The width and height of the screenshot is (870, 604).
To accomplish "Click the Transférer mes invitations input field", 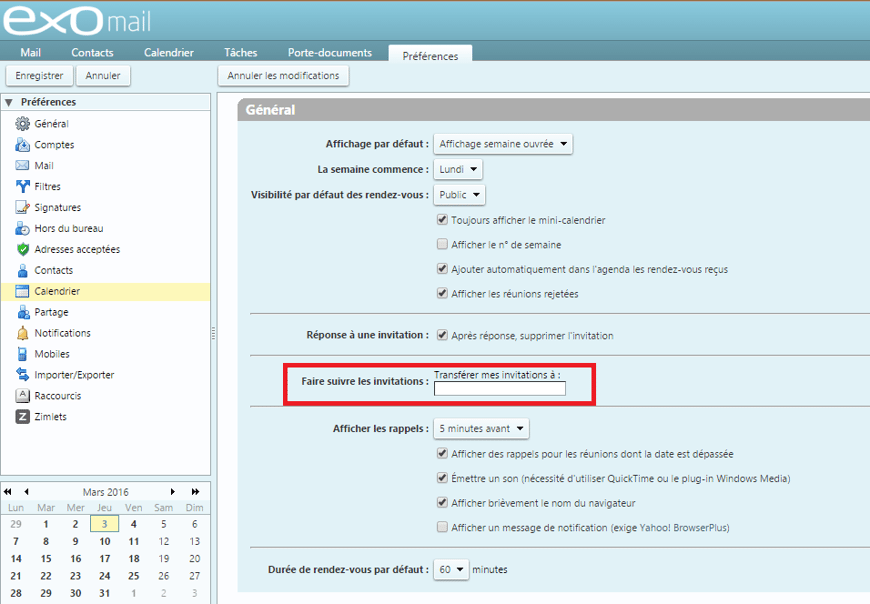I will coord(500,389).
